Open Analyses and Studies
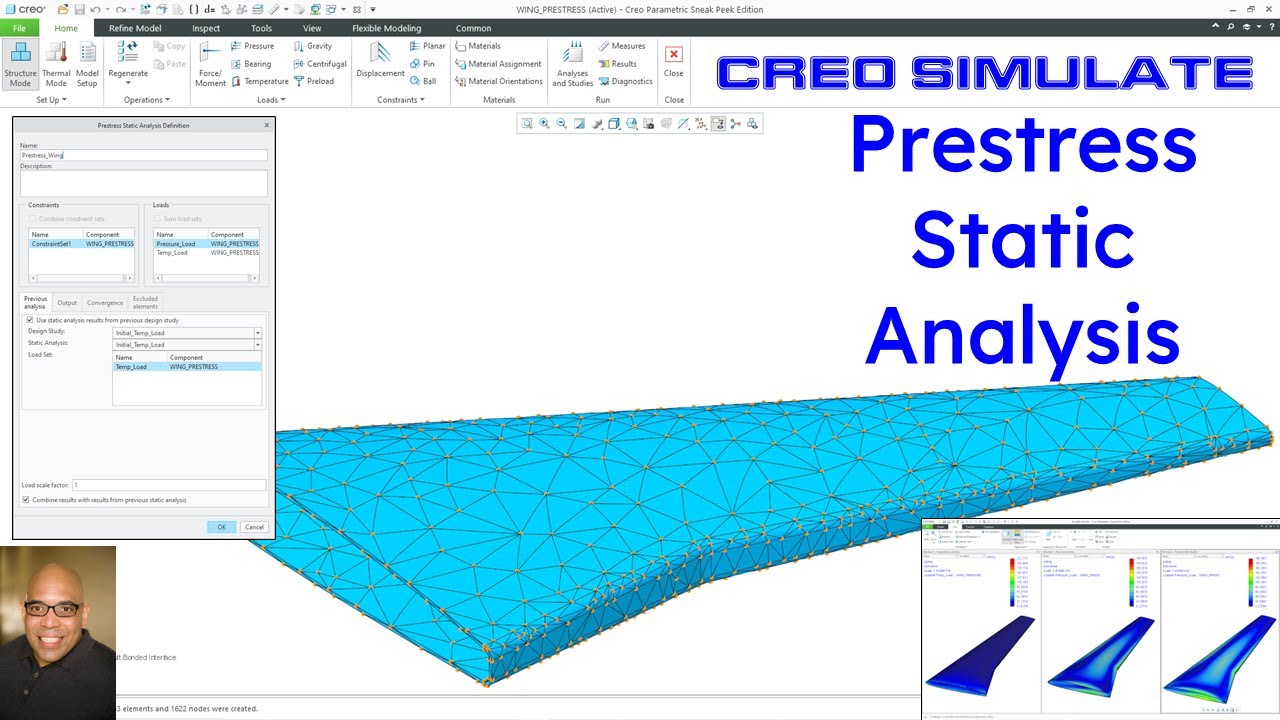1280x720 pixels. point(573,64)
